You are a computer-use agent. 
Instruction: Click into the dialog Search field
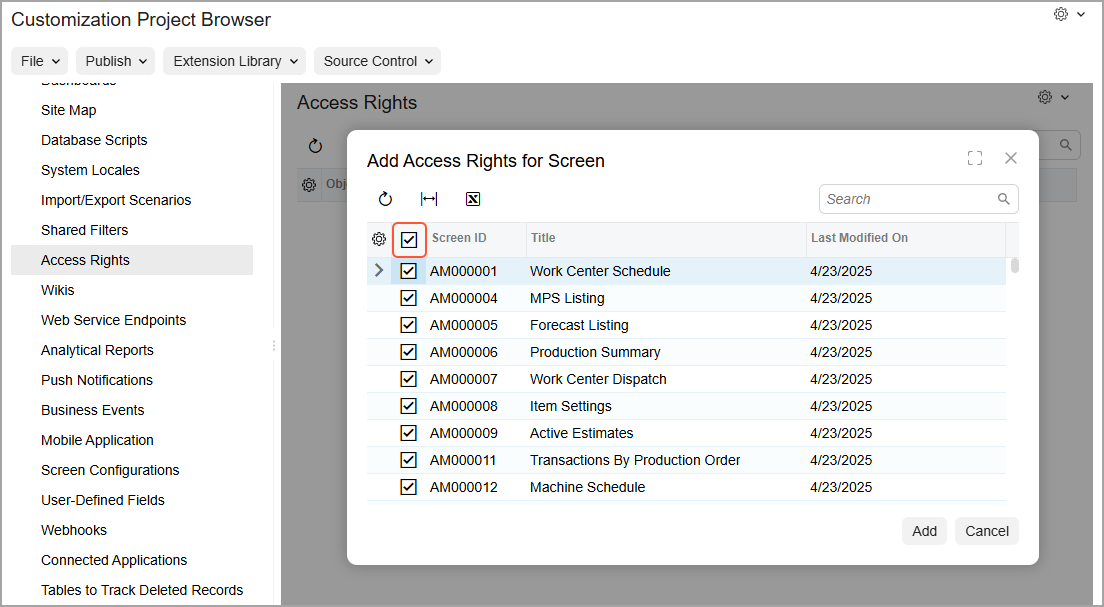click(x=905, y=199)
